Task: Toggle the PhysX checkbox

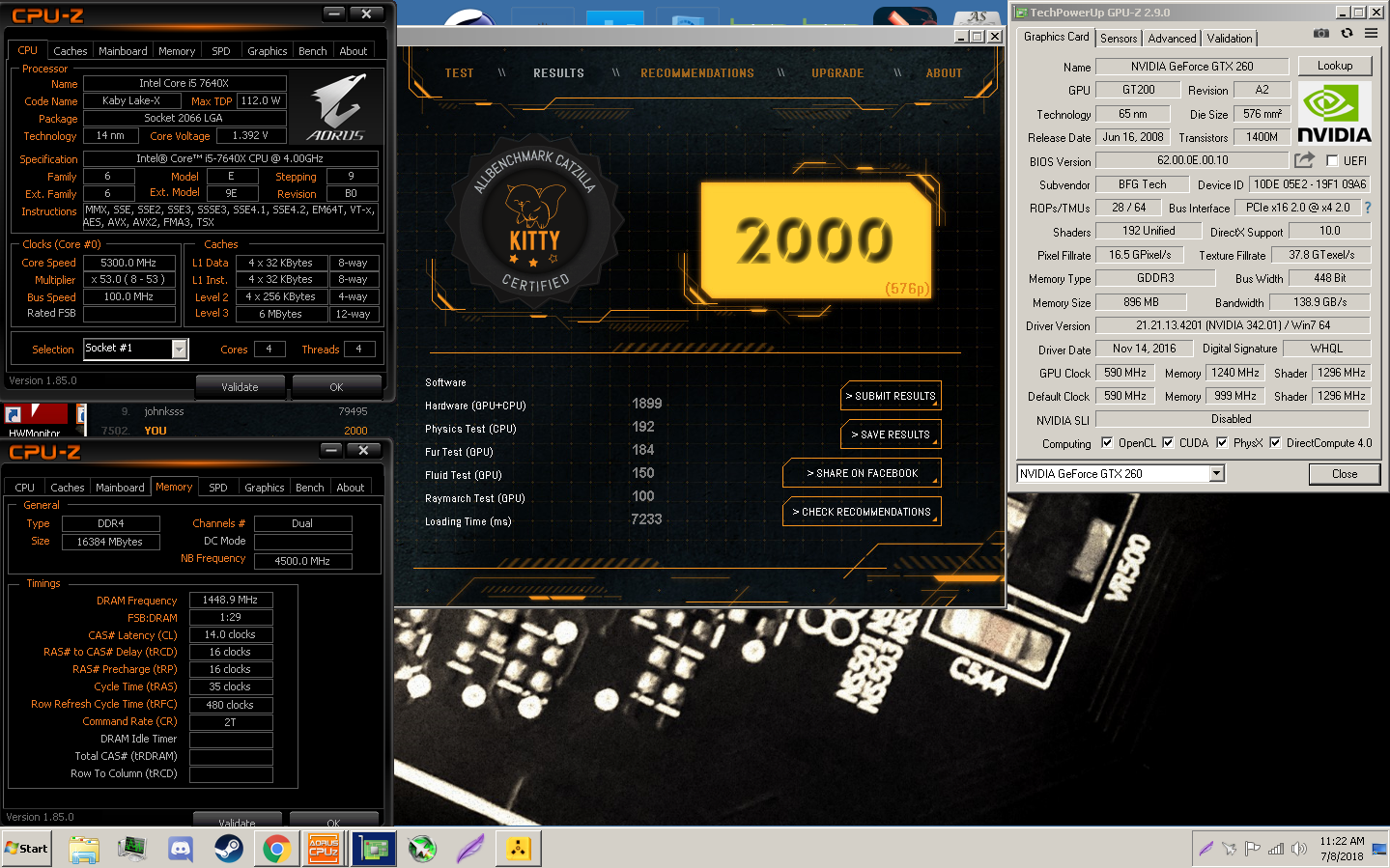Action: (x=1222, y=443)
